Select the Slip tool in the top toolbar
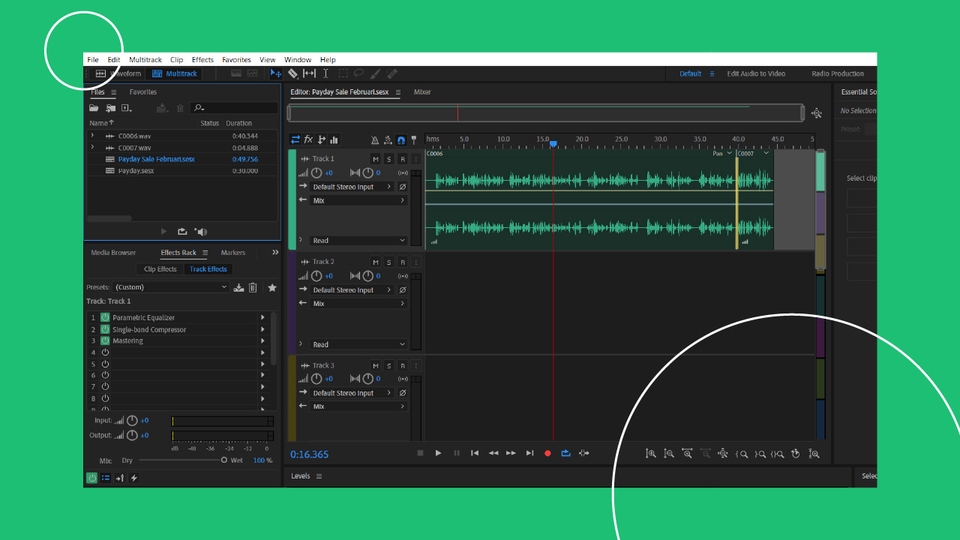 [x=310, y=73]
